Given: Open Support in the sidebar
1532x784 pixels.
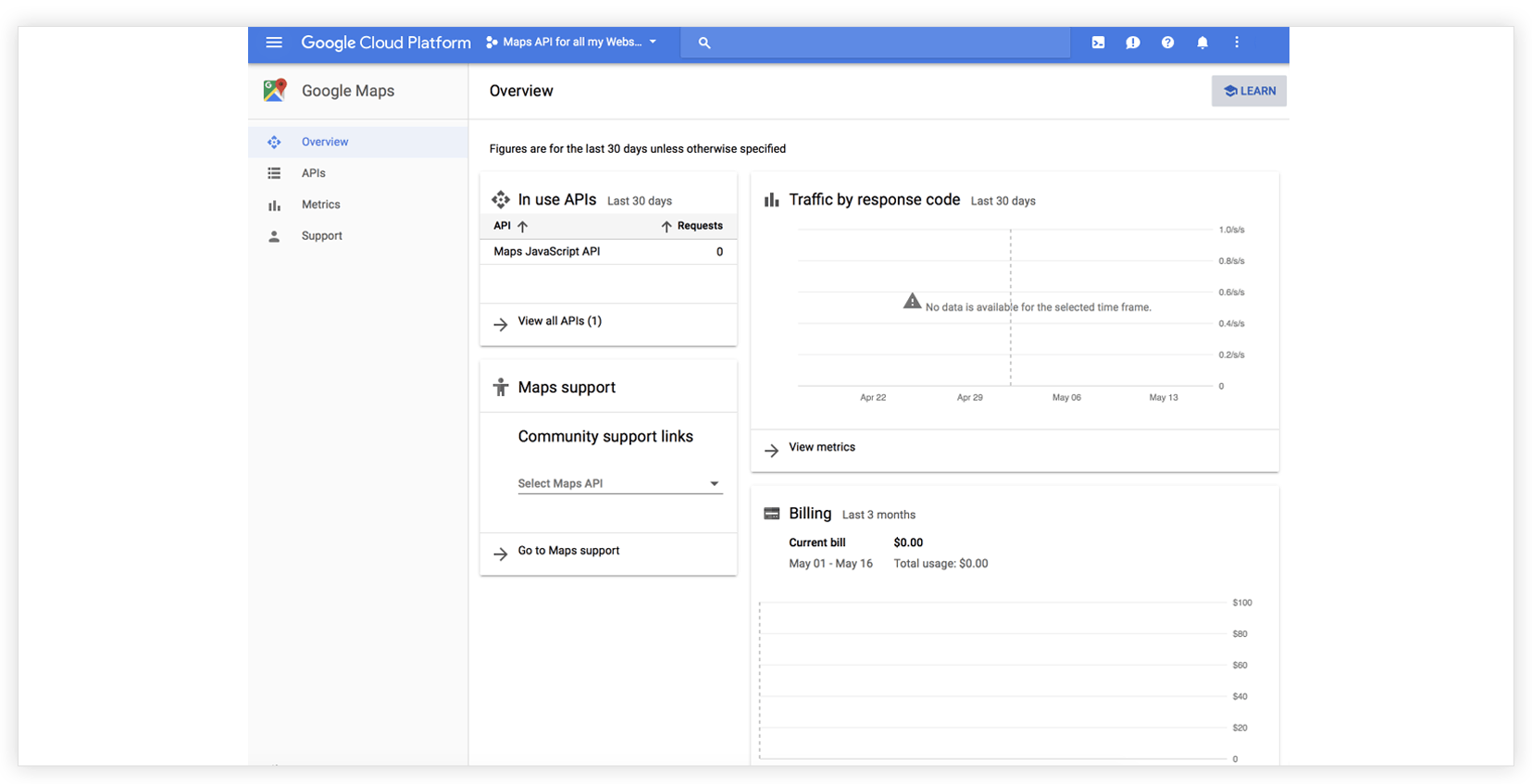Looking at the screenshot, I should tap(321, 236).
